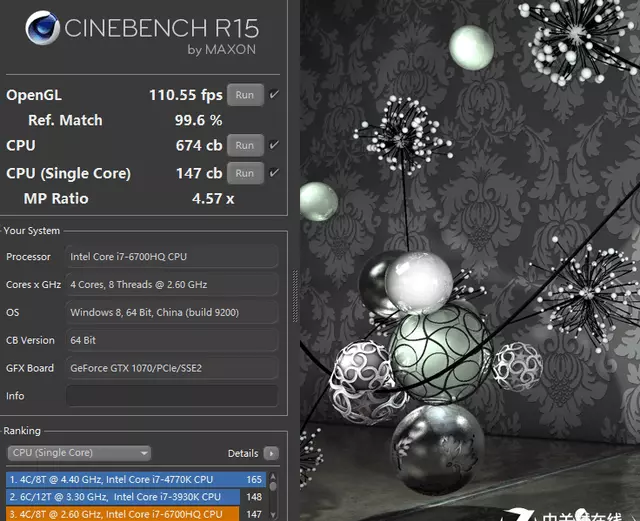This screenshot has height=521, width=640.
Task: Select ranking row 3 i7-6700HQ CPU
Action: [x=136, y=514]
